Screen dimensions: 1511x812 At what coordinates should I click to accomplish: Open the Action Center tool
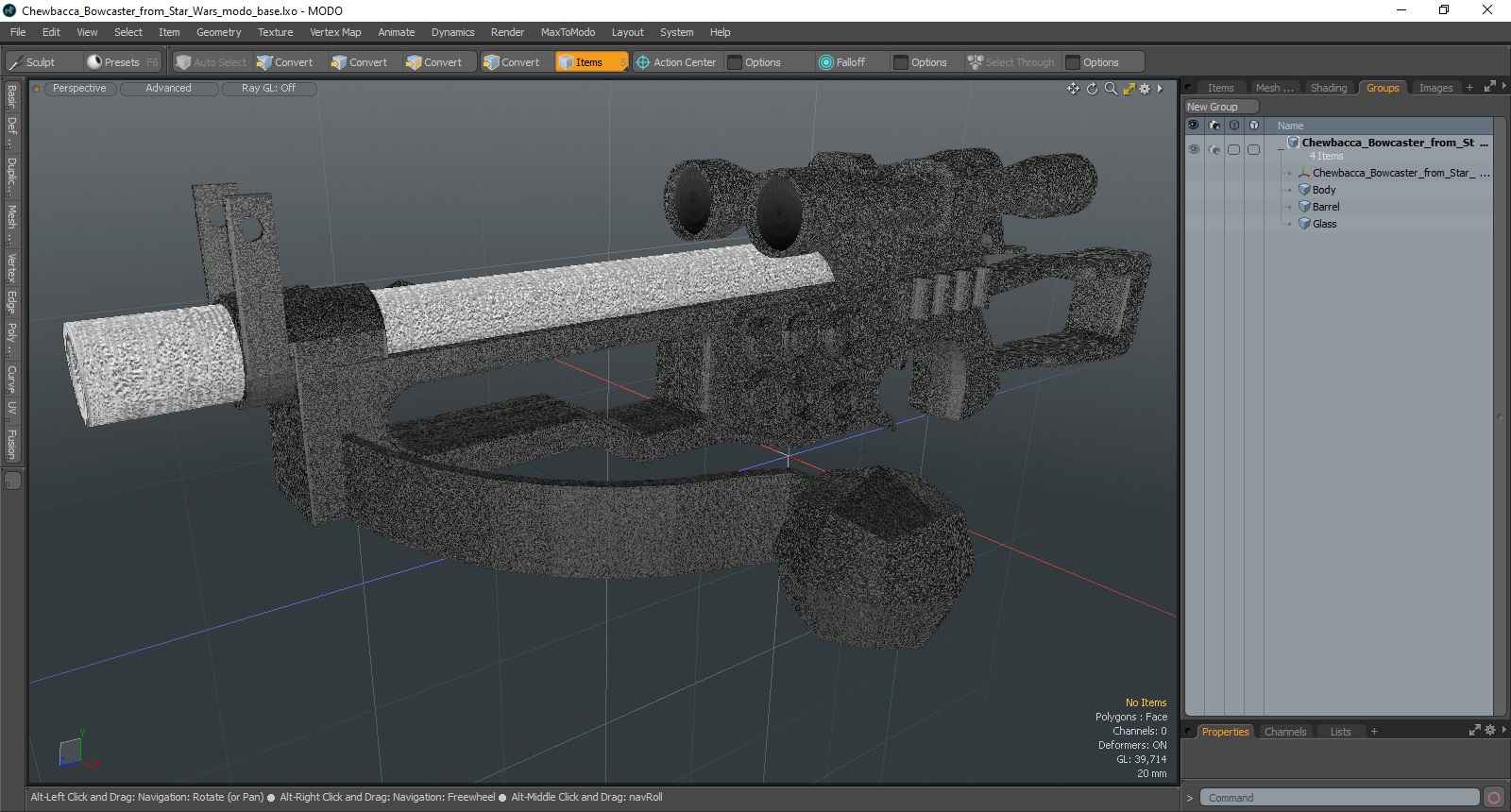point(676,62)
